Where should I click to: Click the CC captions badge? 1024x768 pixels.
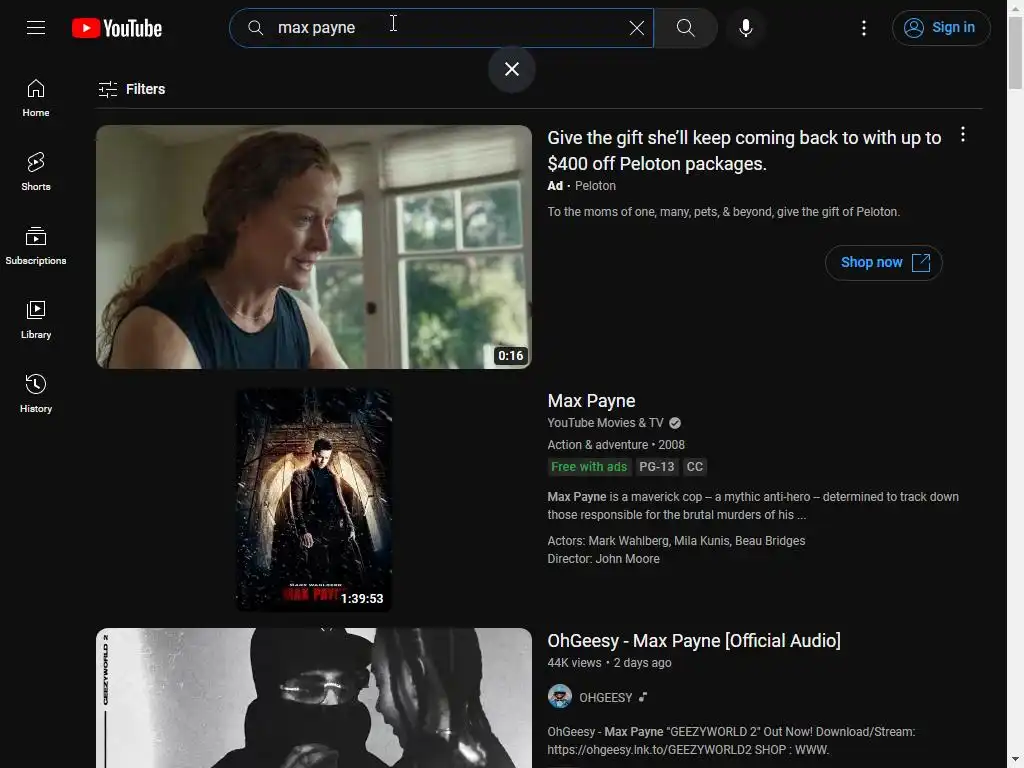(695, 466)
